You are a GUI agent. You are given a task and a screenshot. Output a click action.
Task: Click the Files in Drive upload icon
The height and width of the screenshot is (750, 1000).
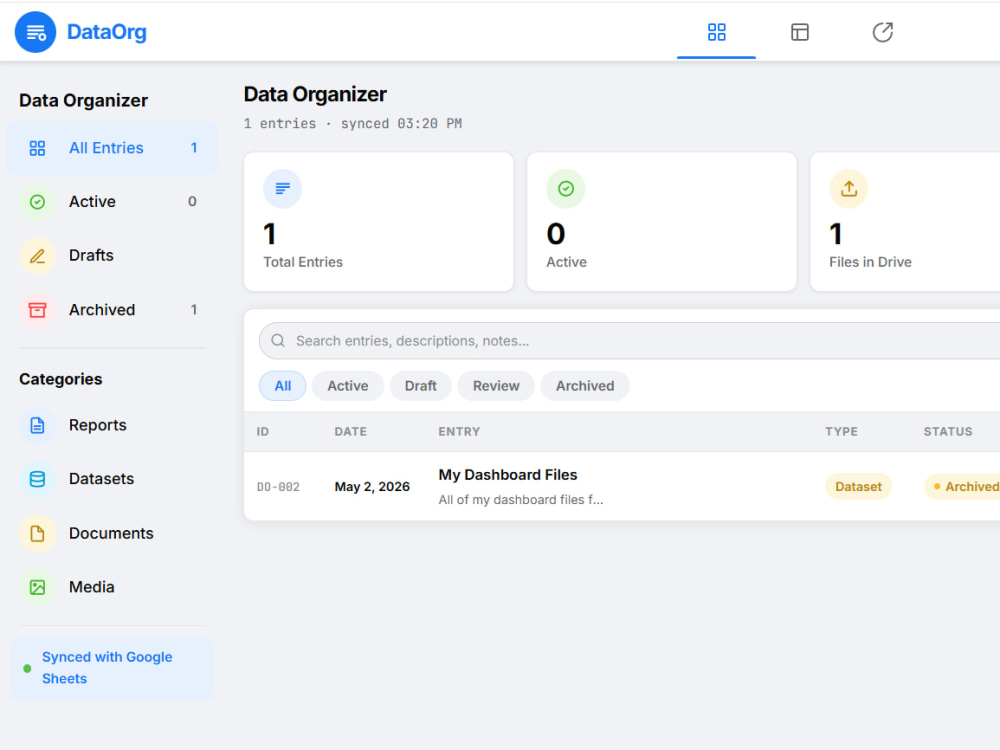tap(849, 189)
